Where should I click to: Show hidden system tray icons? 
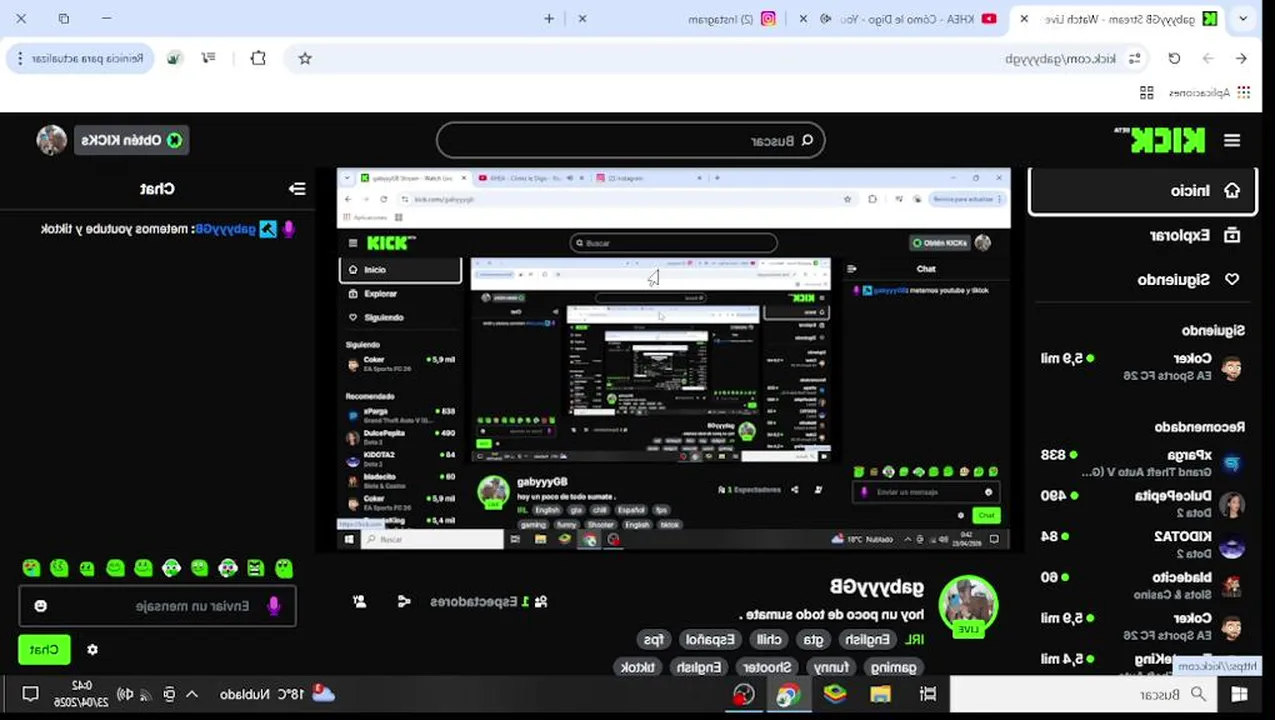[192, 694]
